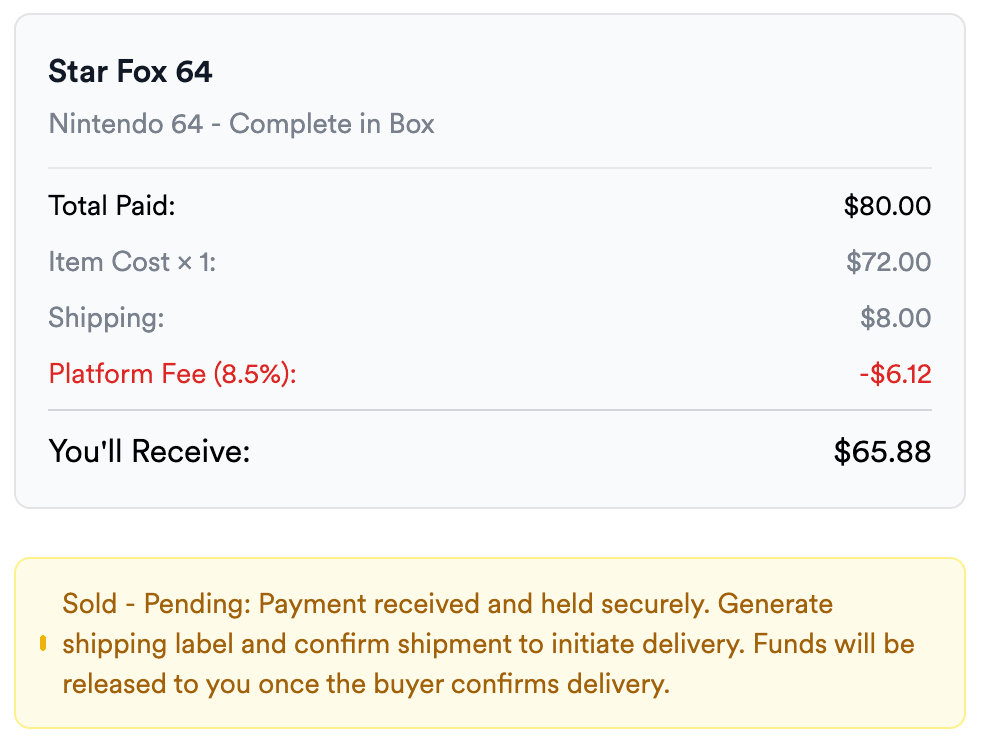
Task: Click the Nintendo 64 - Complete in Box subtitle
Action: [x=241, y=124]
